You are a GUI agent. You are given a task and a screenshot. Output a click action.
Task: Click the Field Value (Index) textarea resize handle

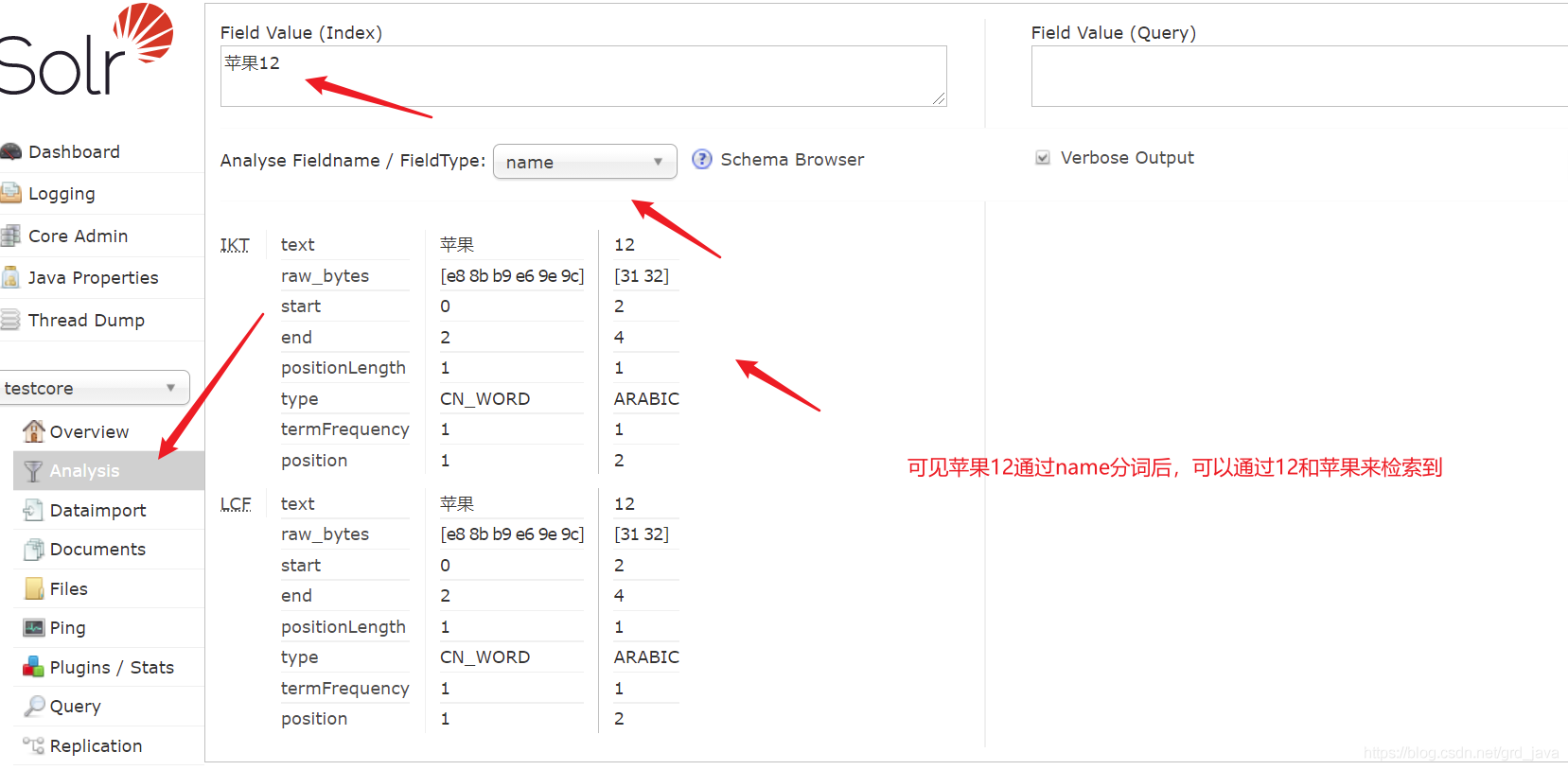[x=939, y=97]
